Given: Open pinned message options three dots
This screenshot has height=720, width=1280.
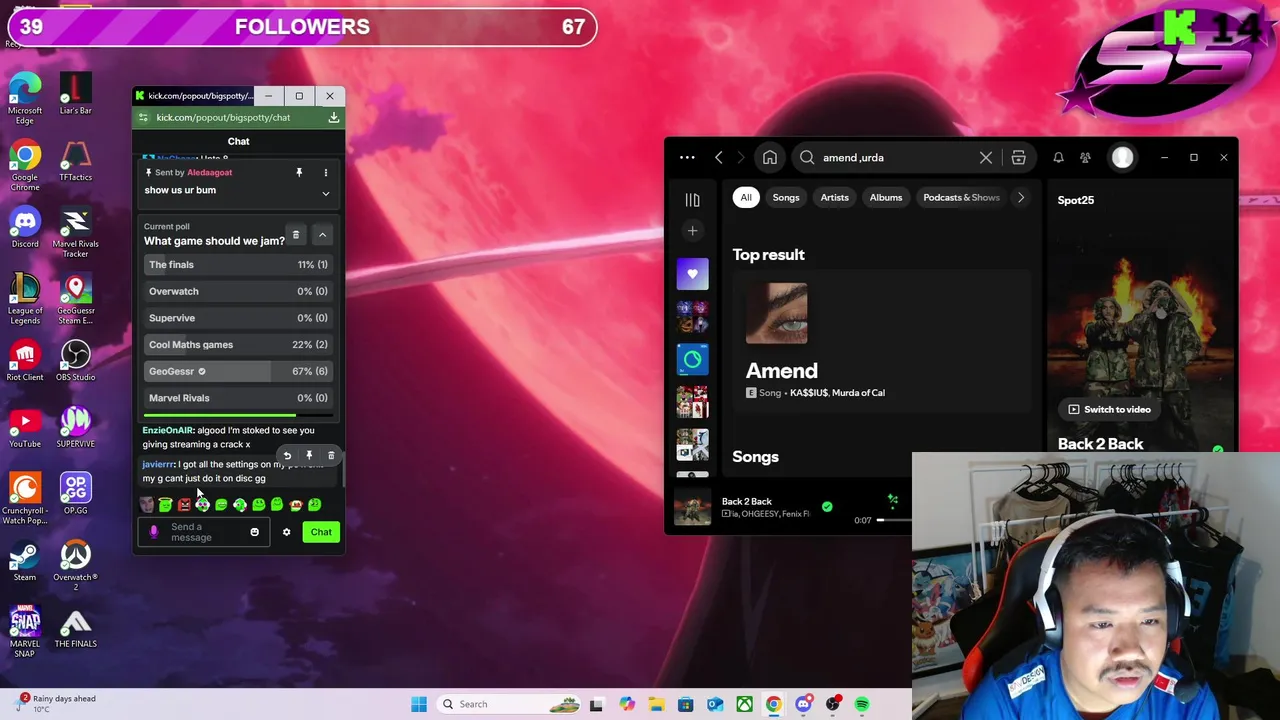Looking at the screenshot, I should (x=325, y=173).
